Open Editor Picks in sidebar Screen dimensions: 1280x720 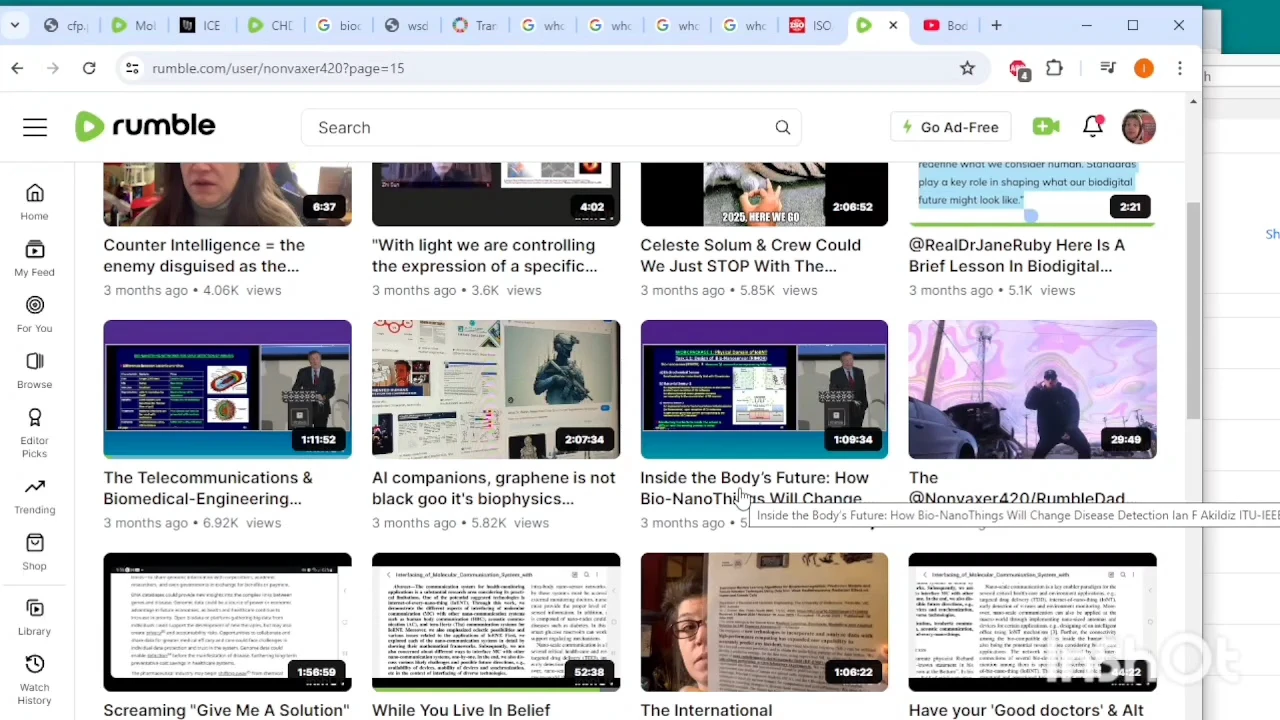tap(34, 432)
